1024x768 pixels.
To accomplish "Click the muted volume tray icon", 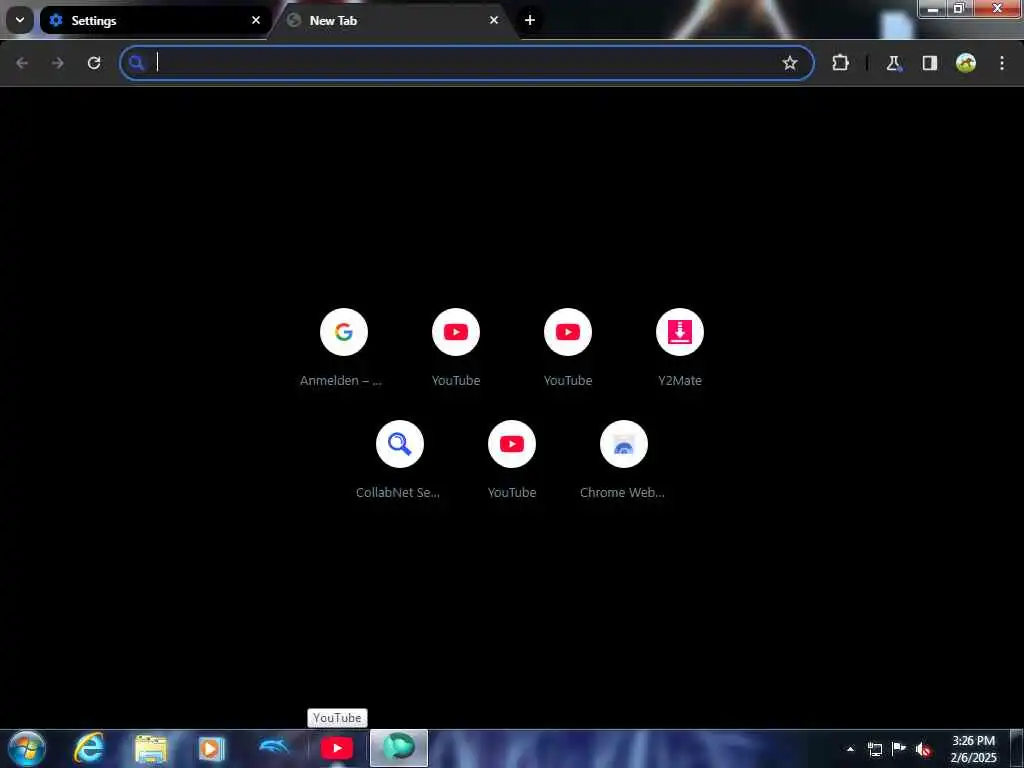I will [x=923, y=749].
